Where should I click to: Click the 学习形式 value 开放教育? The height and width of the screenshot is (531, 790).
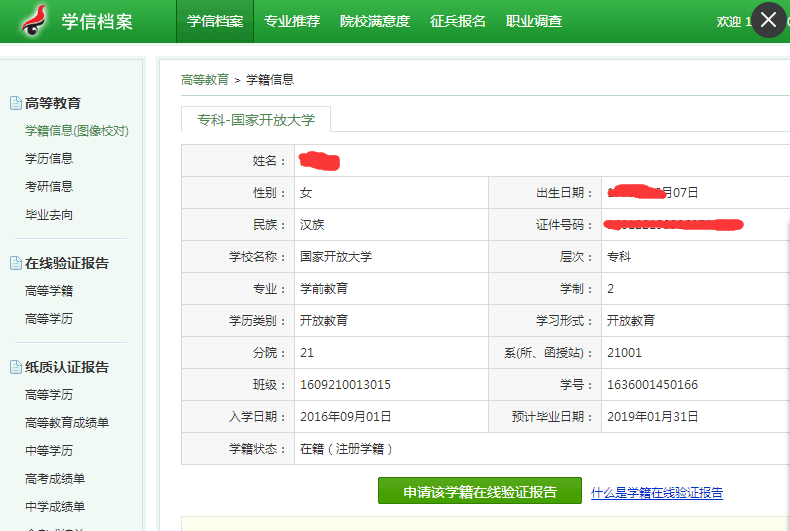click(631, 320)
